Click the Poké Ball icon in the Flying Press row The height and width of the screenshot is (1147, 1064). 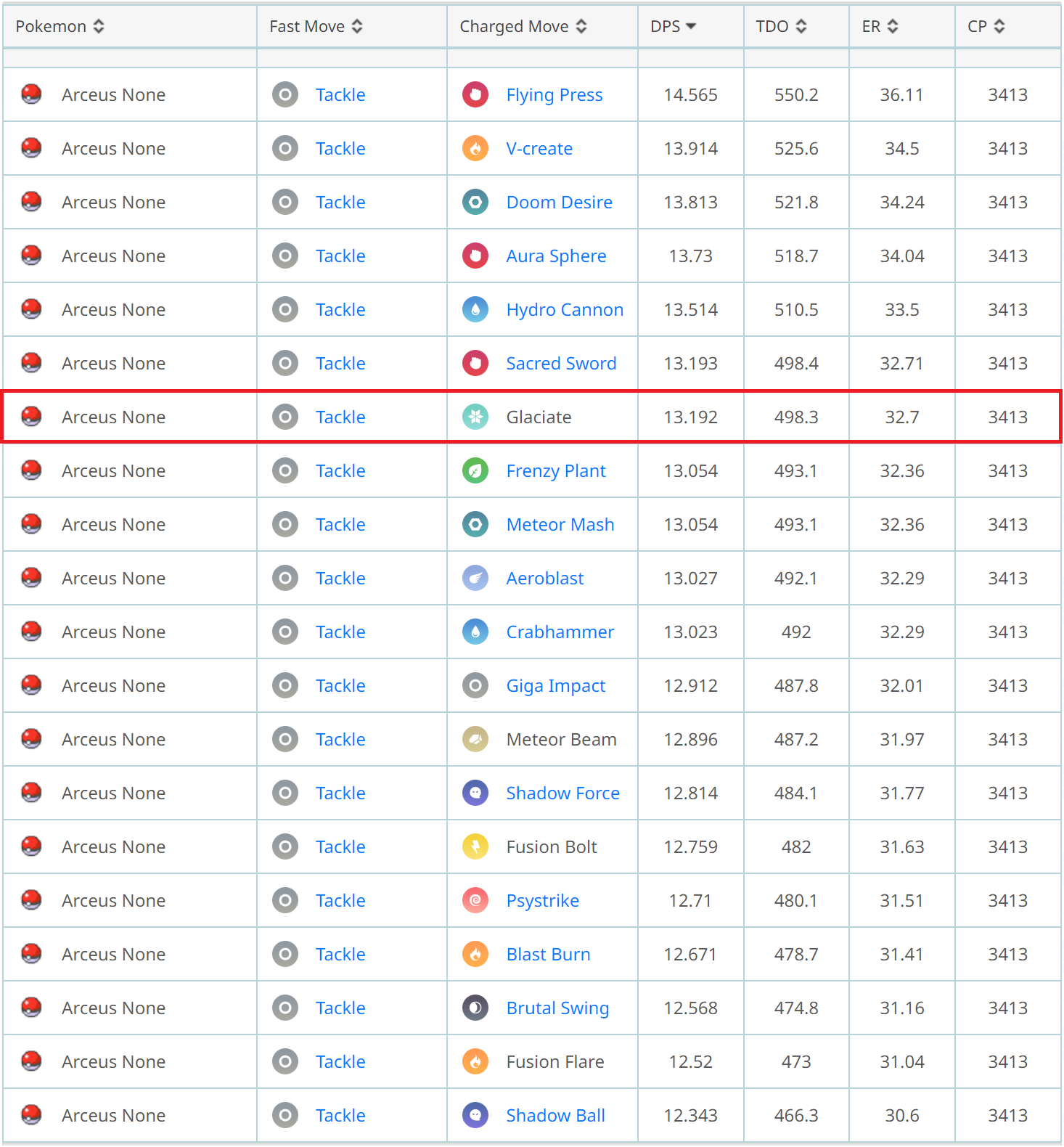point(31,94)
